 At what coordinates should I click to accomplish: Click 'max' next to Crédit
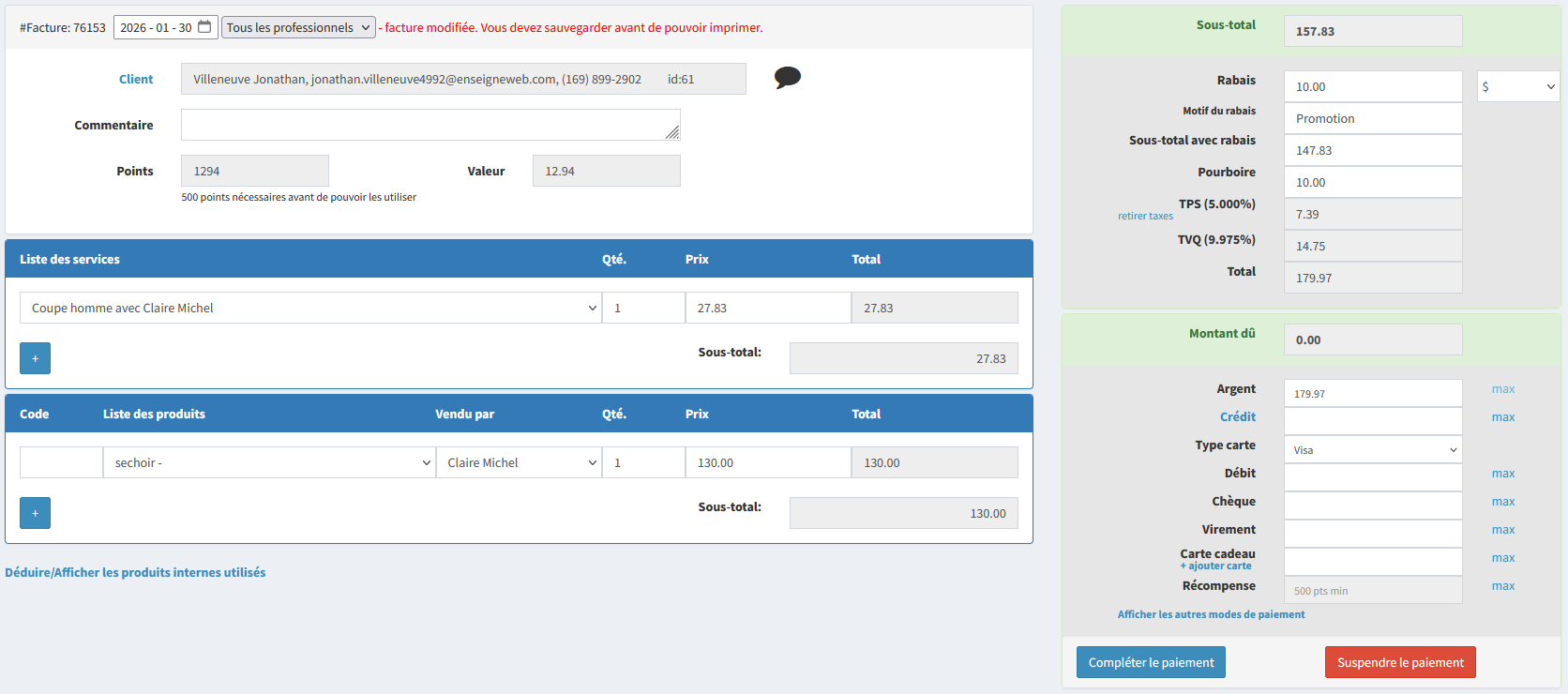[x=1503, y=417]
